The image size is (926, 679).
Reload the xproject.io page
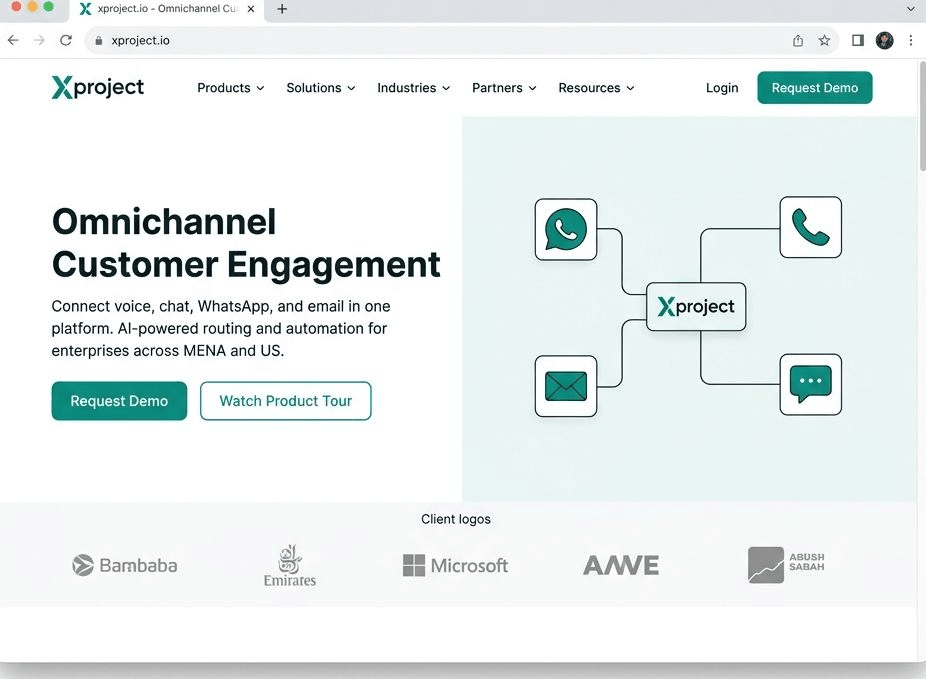tap(66, 40)
